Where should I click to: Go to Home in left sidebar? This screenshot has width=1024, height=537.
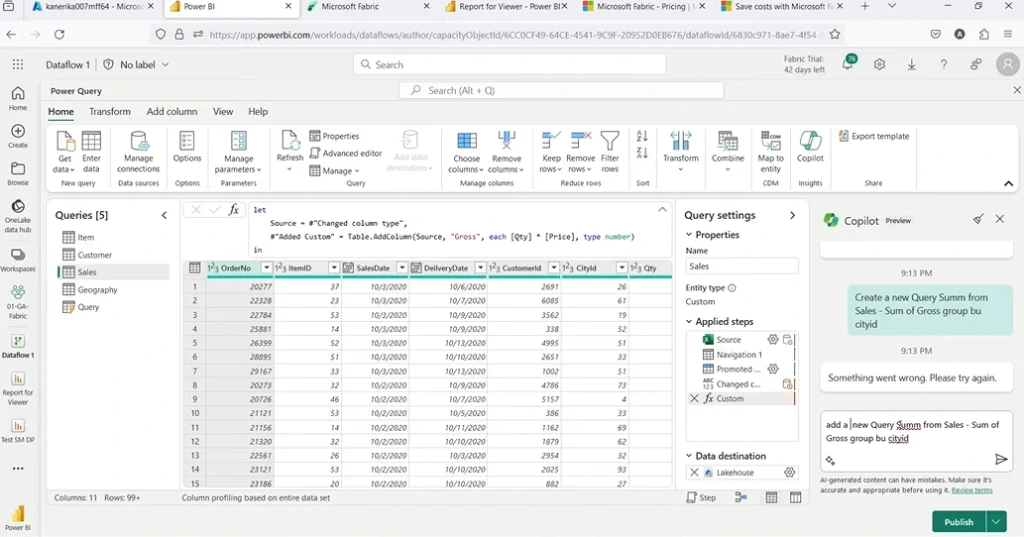(x=18, y=99)
